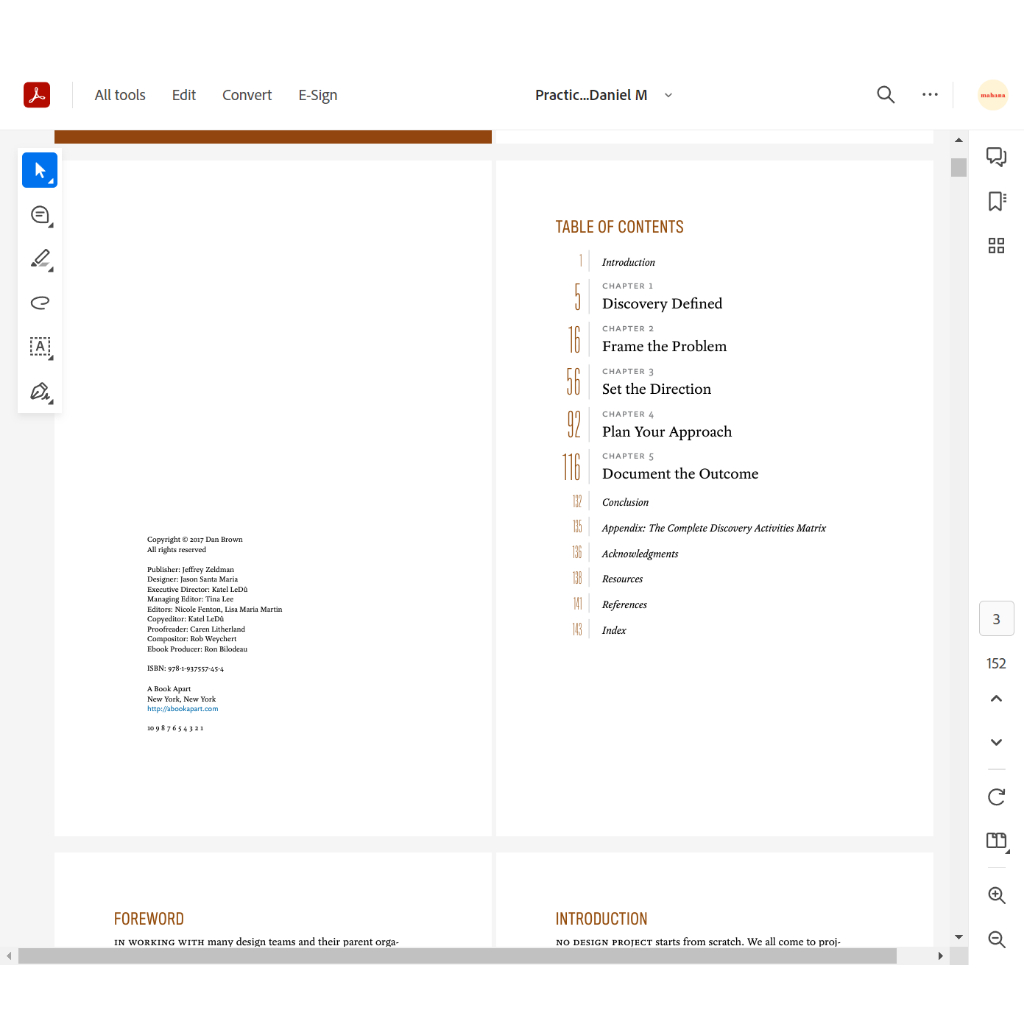Open the bookmarks panel
Viewport: 1024px width, 1024px height.
click(x=996, y=201)
